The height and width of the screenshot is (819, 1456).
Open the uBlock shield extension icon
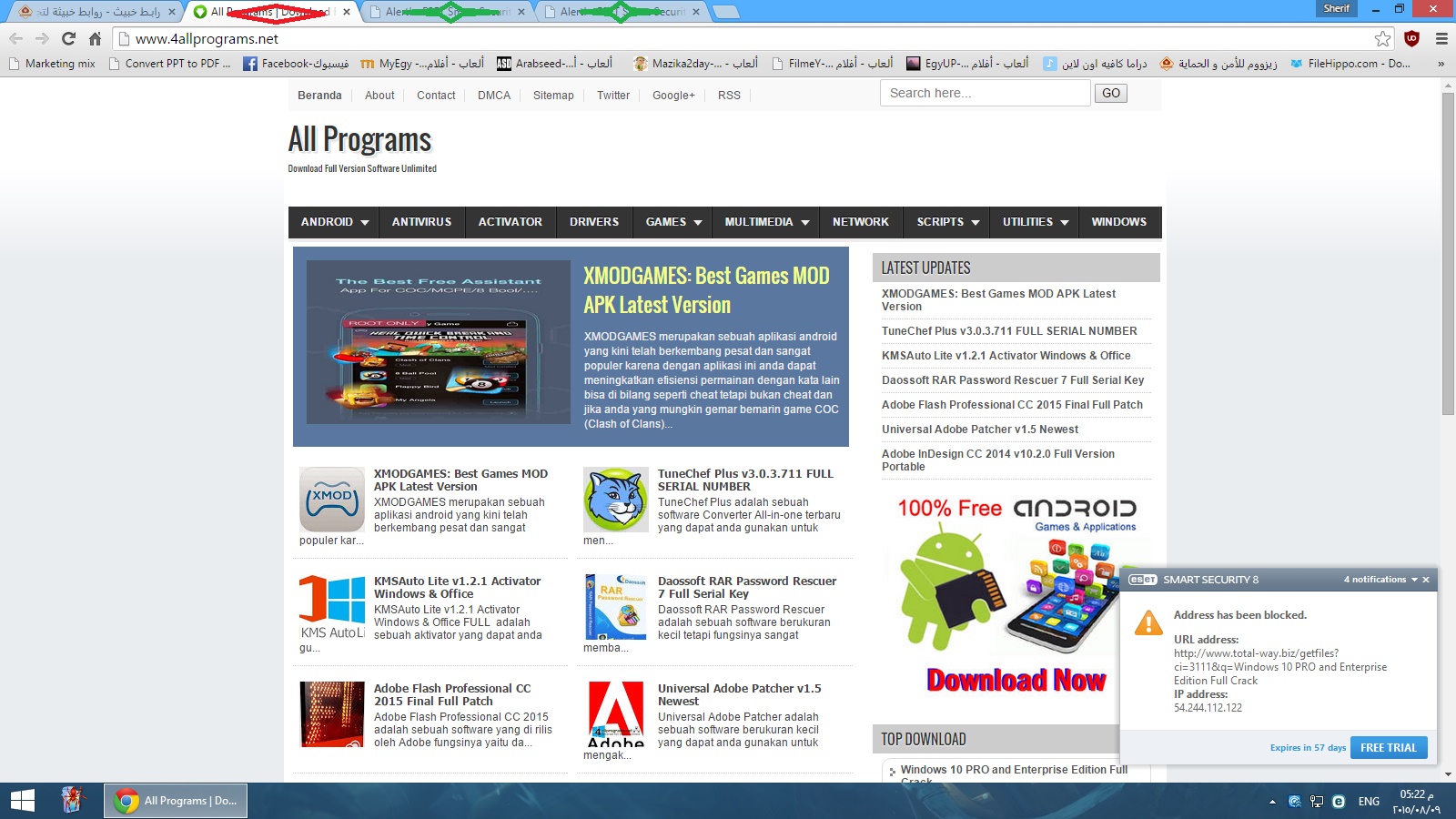1411,38
